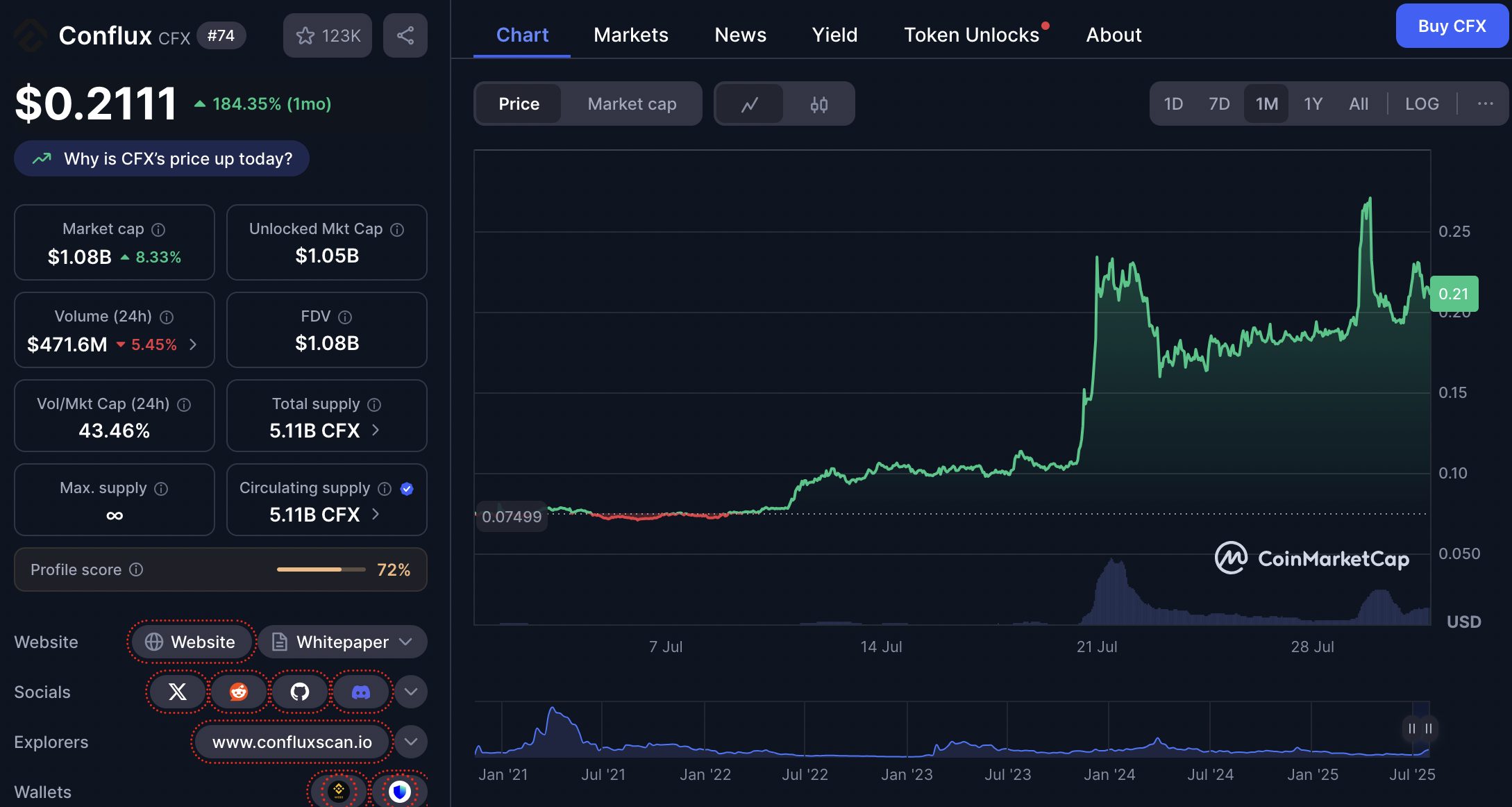Open www.confluxscan.io explorer link
This screenshot has height=807, width=1512.
292,742
